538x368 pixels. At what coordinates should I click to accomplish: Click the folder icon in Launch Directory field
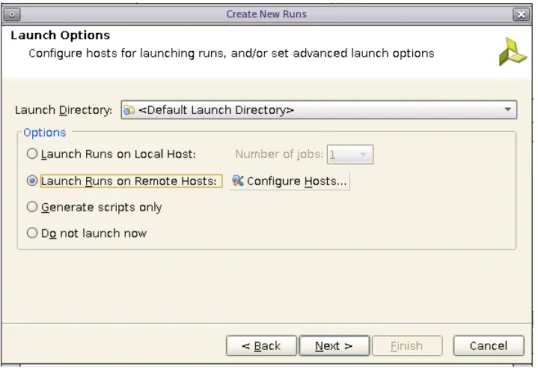tap(129, 110)
